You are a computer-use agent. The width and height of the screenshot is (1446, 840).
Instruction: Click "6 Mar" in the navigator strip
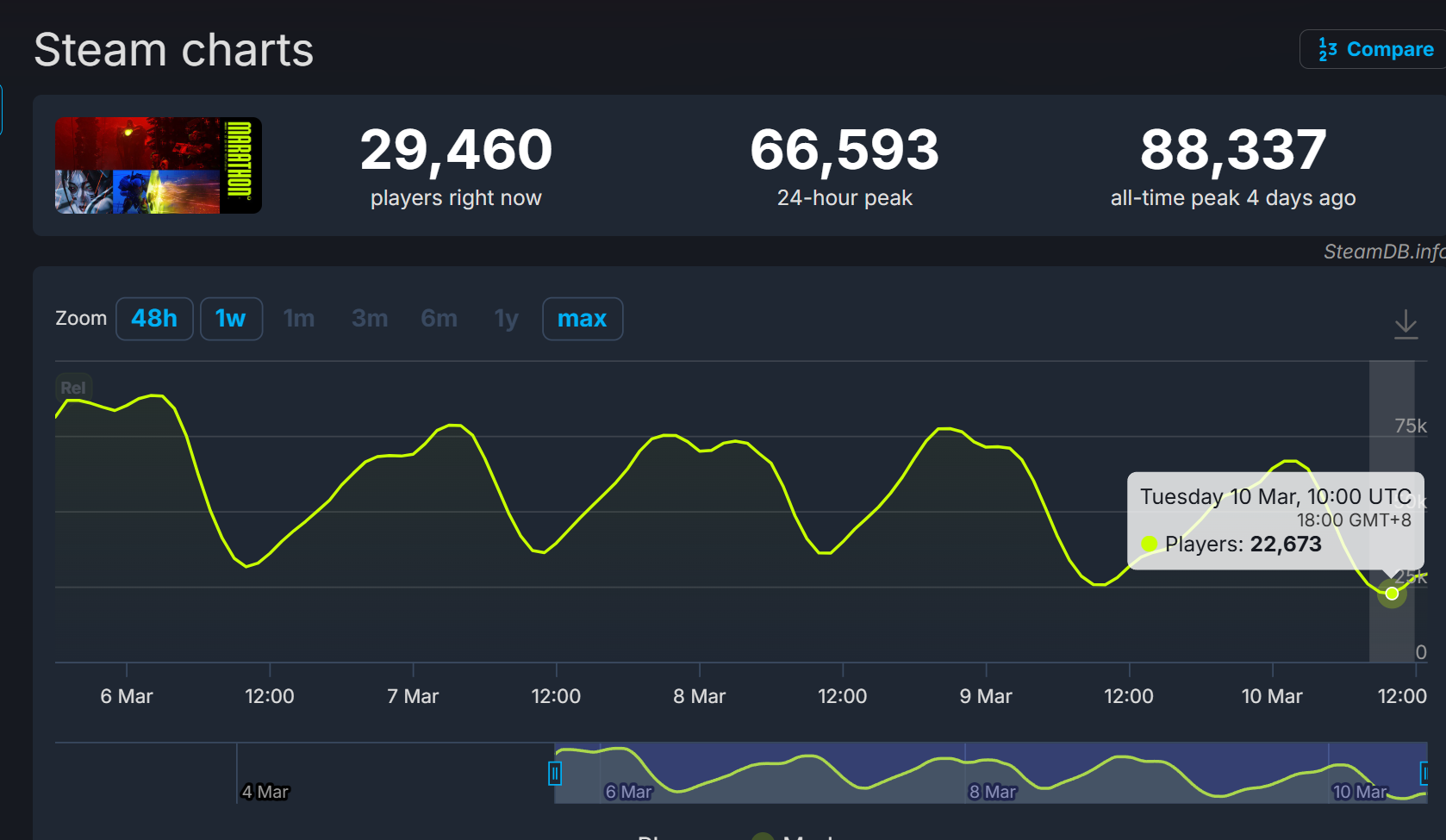[629, 792]
